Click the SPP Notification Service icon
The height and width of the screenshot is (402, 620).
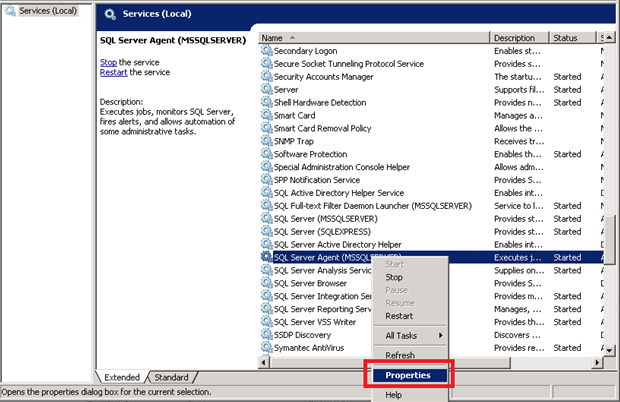tap(267, 179)
